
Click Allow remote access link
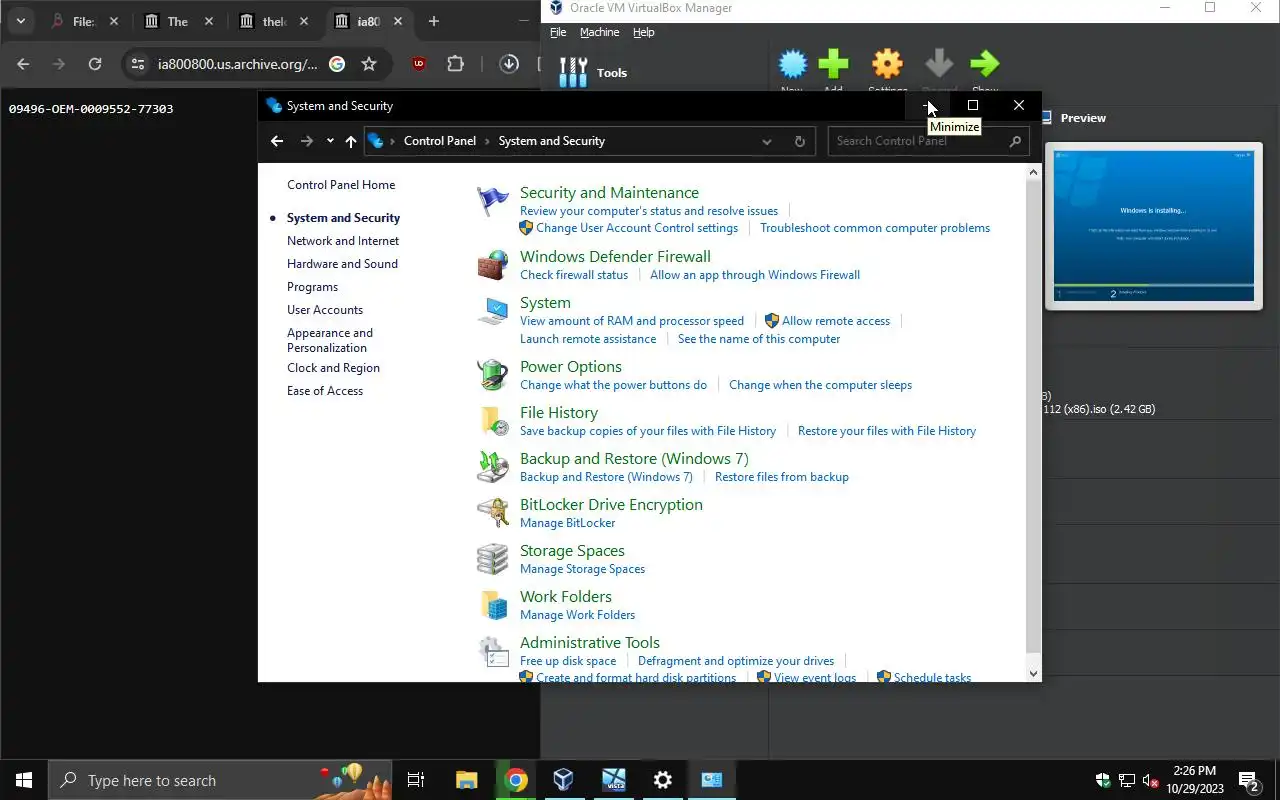point(836,321)
